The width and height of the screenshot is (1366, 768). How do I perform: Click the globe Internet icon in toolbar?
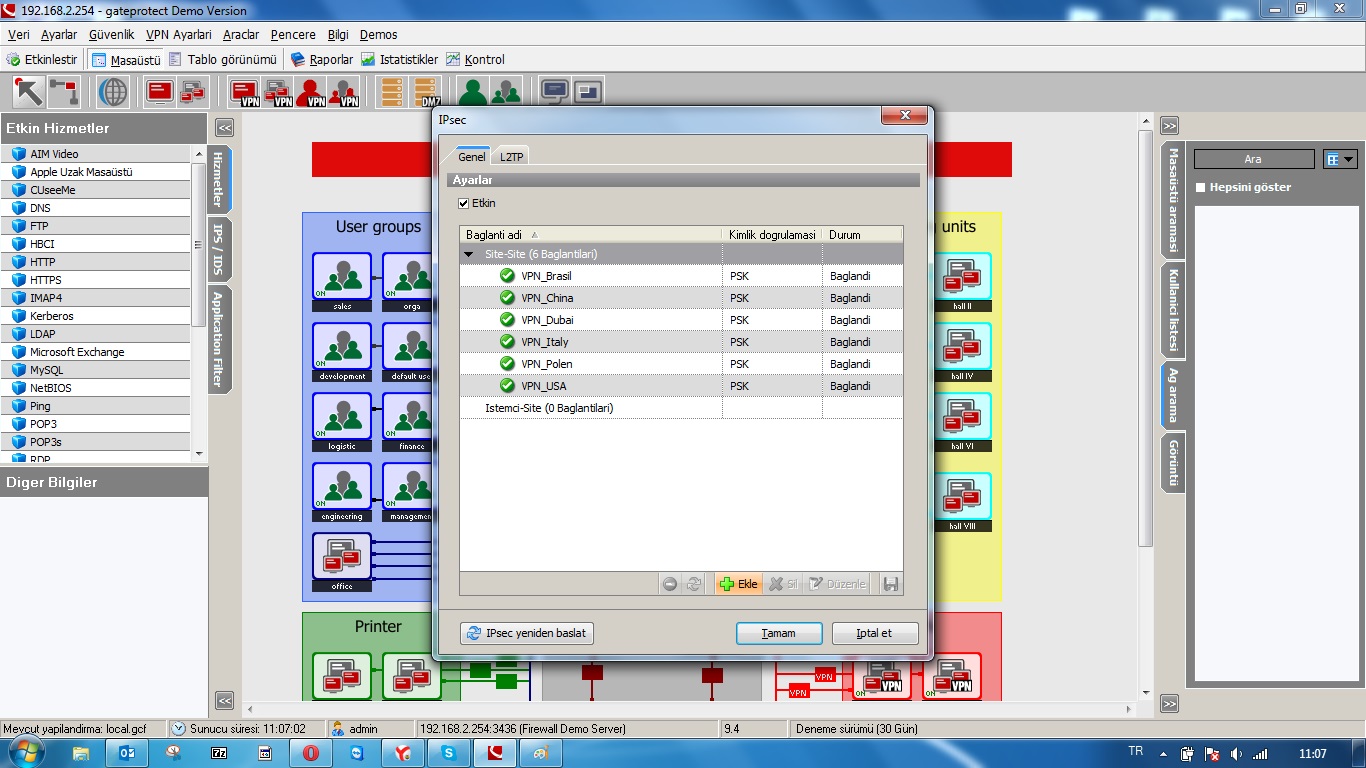[x=113, y=92]
